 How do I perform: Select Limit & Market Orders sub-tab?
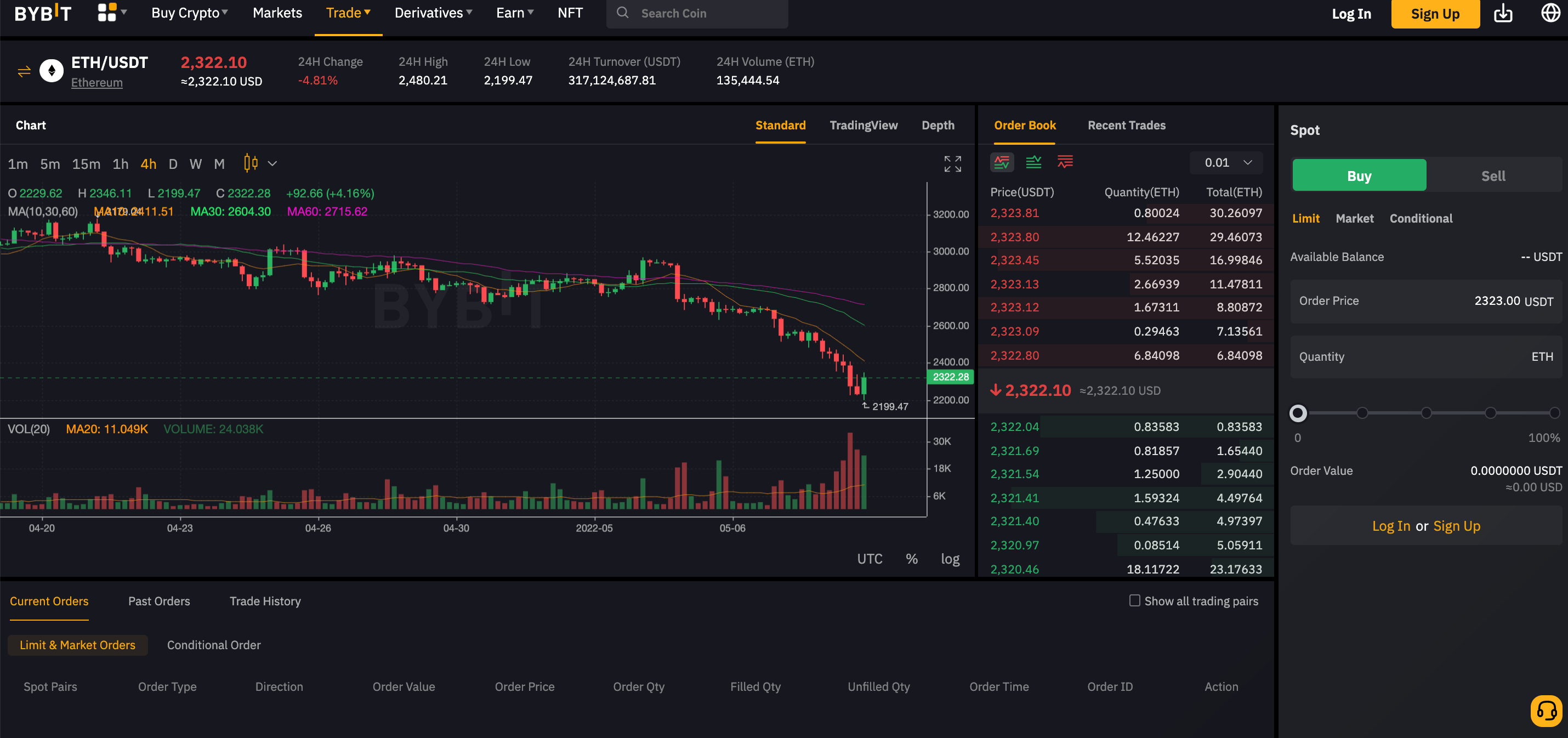pos(77,645)
